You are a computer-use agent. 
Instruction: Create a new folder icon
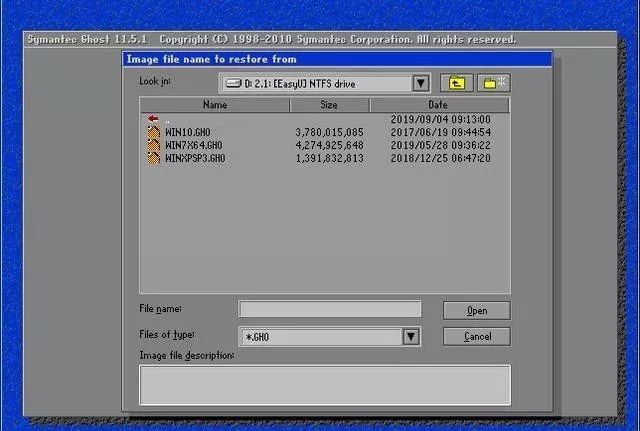[494, 83]
